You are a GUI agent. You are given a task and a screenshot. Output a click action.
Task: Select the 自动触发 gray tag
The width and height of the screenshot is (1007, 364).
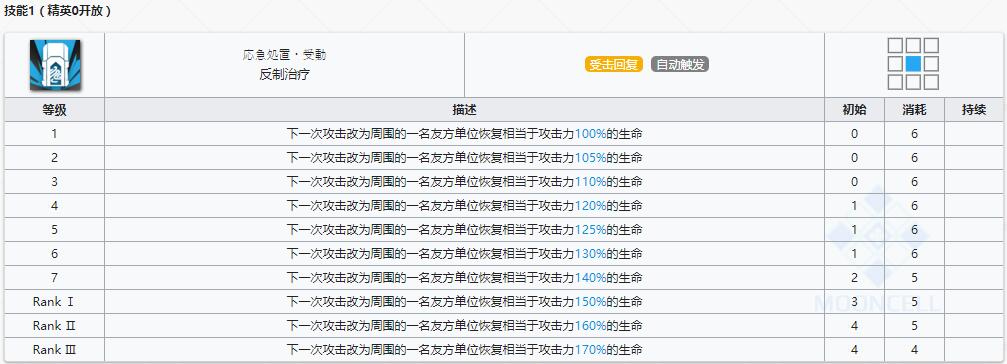click(680, 65)
